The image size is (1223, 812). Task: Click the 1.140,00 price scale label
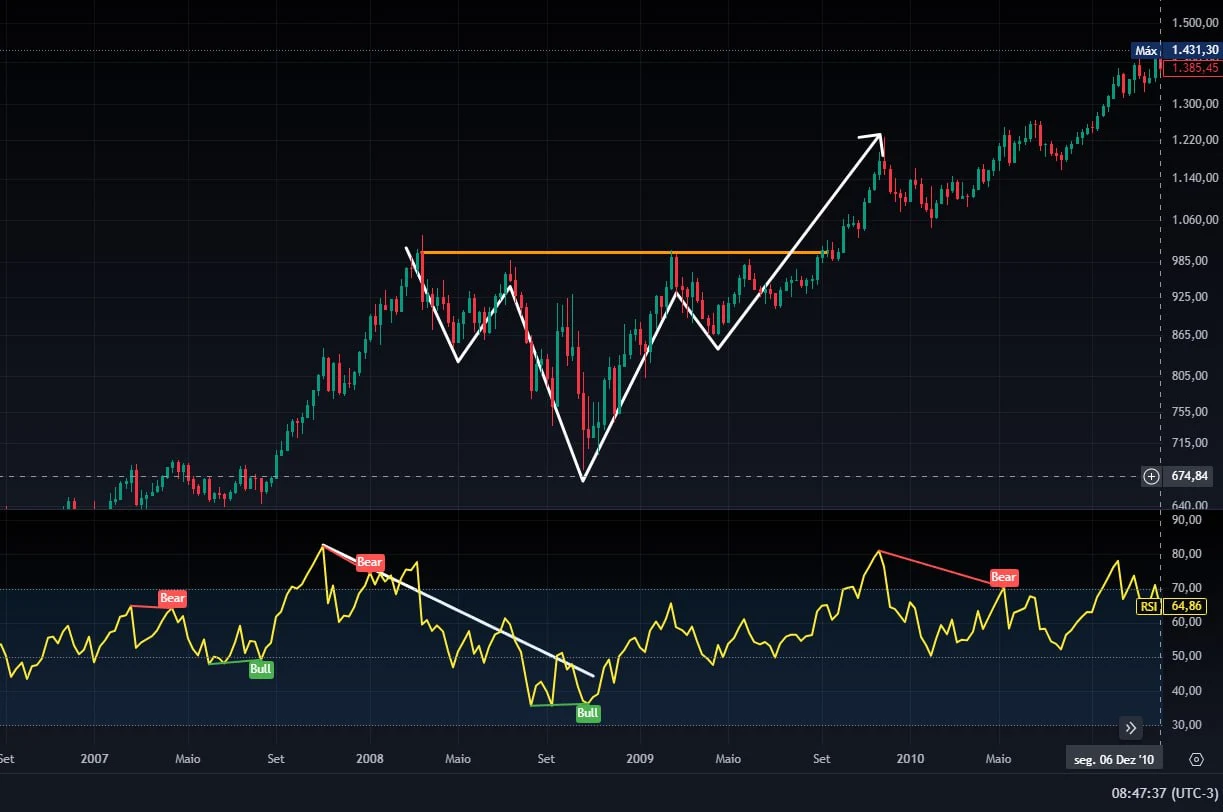(1194, 178)
